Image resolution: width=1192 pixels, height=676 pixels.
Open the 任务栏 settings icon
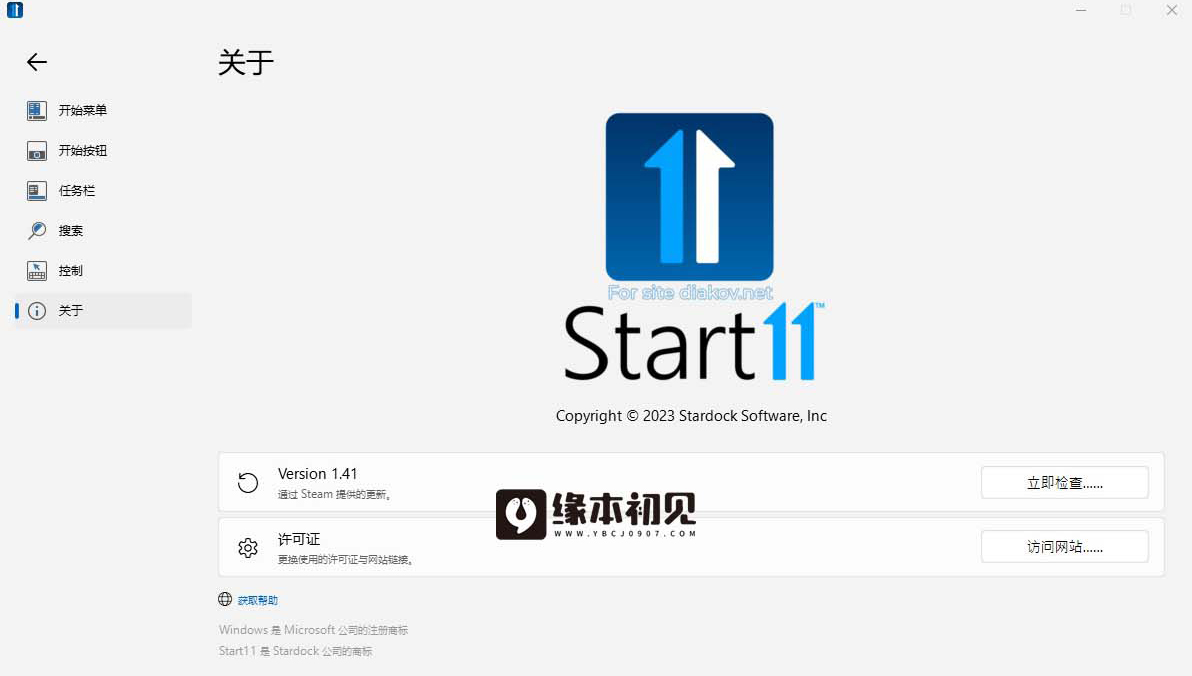pyautogui.click(x=36, y=191)
